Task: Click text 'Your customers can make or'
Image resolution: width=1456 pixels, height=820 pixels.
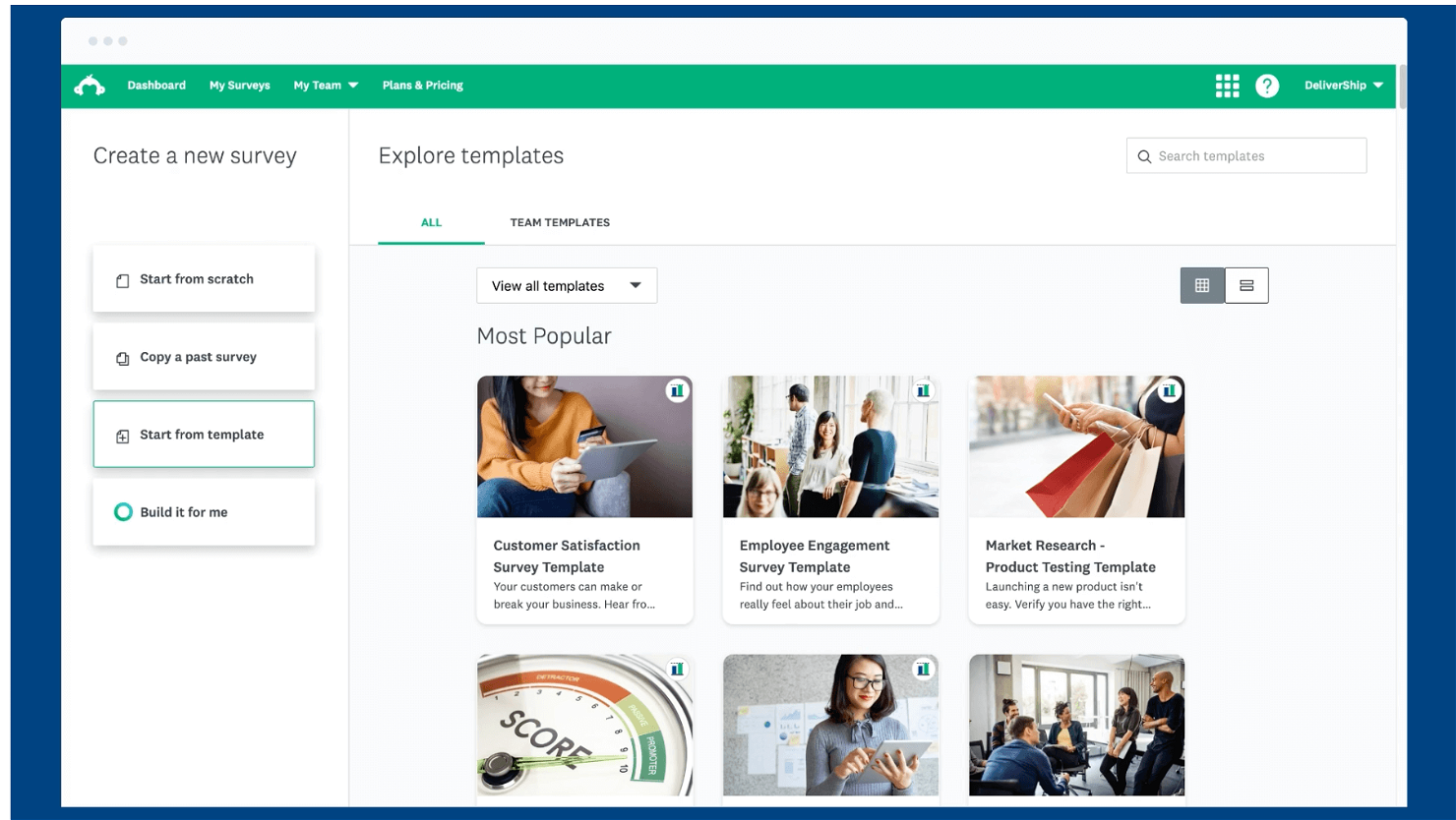Action: click(568, 587)
